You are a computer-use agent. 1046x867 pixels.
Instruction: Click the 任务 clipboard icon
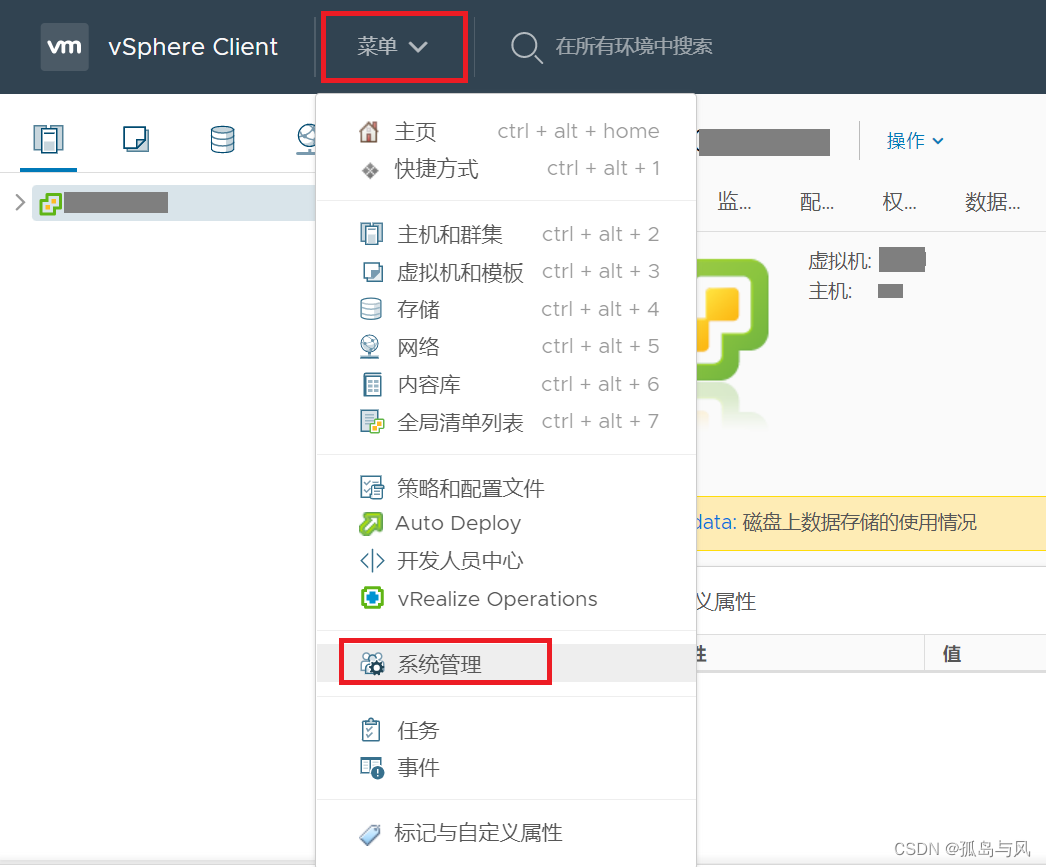coord(371,730)
